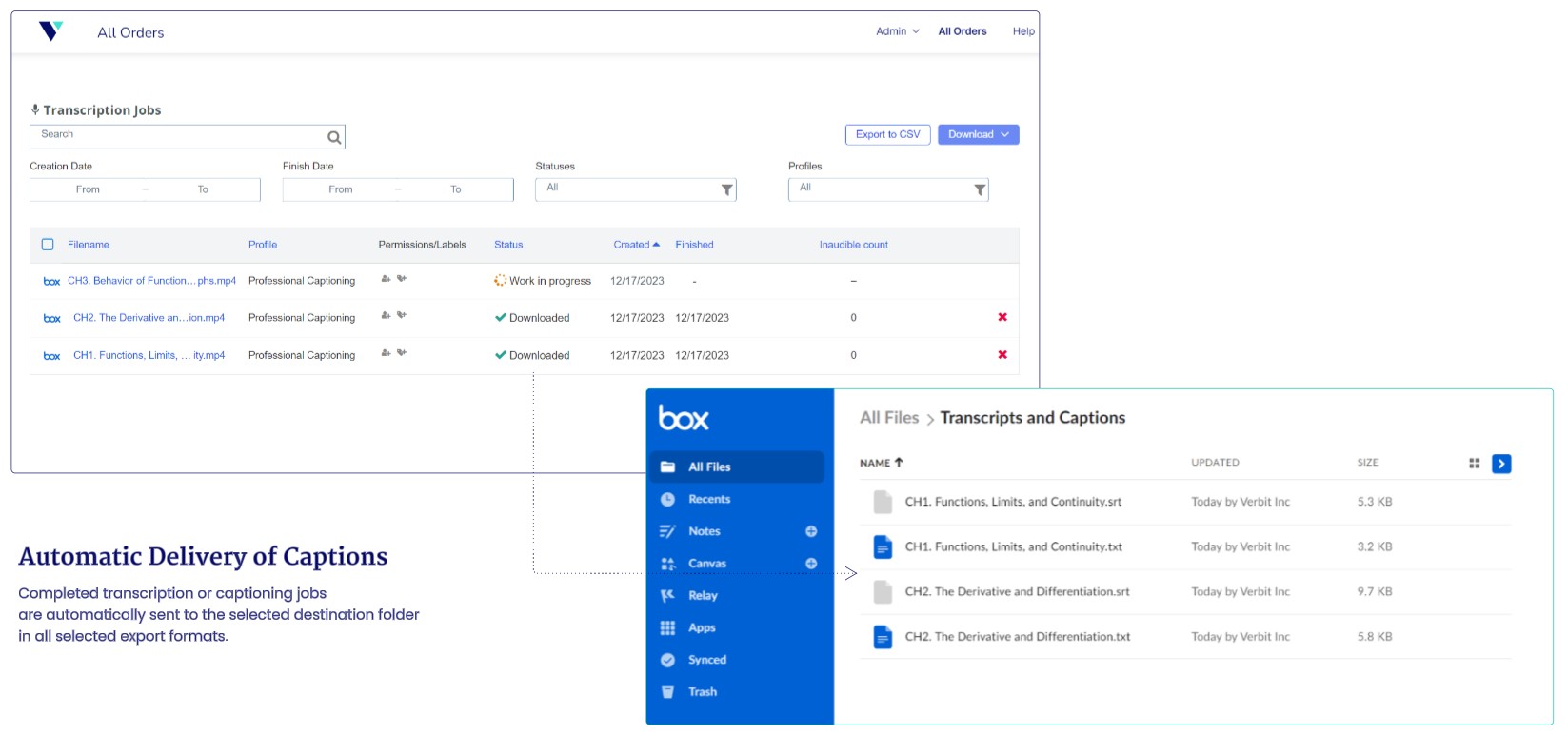Image resolution: width=1568 pixels, height=735 pixels.
Task: Click red X on CH1 Functions row
Action: (1002, 355)
